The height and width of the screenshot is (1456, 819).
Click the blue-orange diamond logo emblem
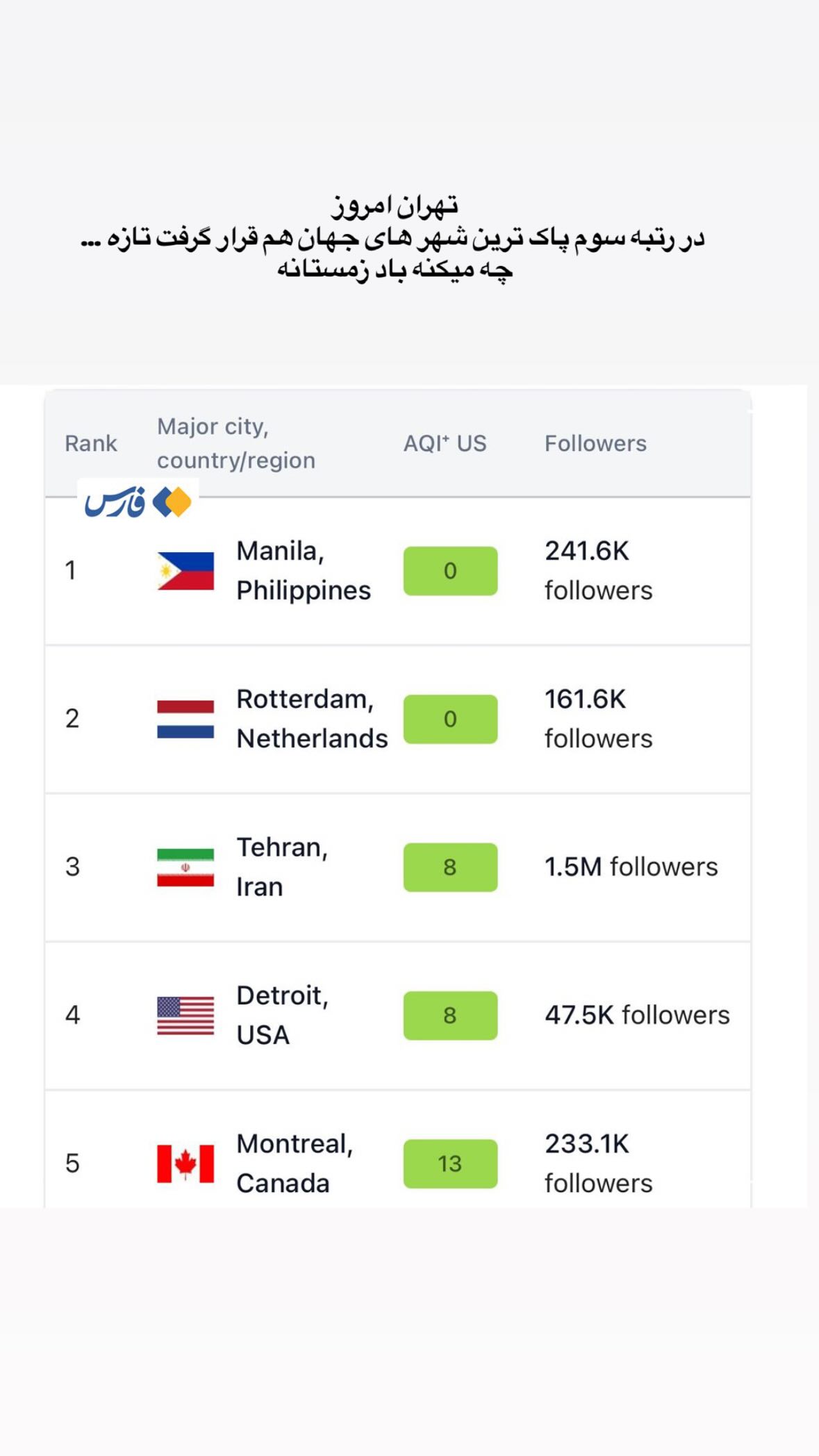[172, 502]
